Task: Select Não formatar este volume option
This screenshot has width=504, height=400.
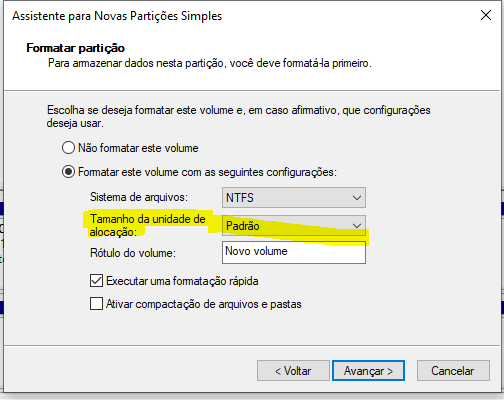Action: tap(68, 148)
